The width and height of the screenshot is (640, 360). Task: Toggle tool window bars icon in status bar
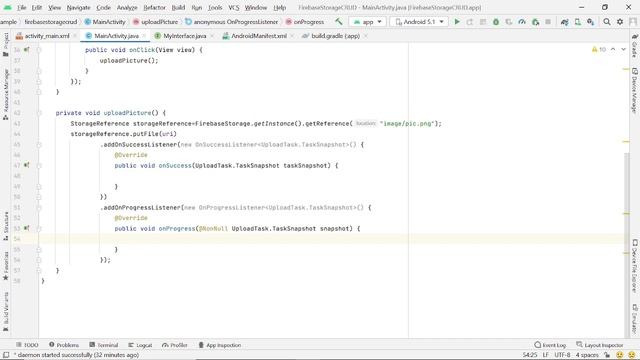(x=6, y=355)
